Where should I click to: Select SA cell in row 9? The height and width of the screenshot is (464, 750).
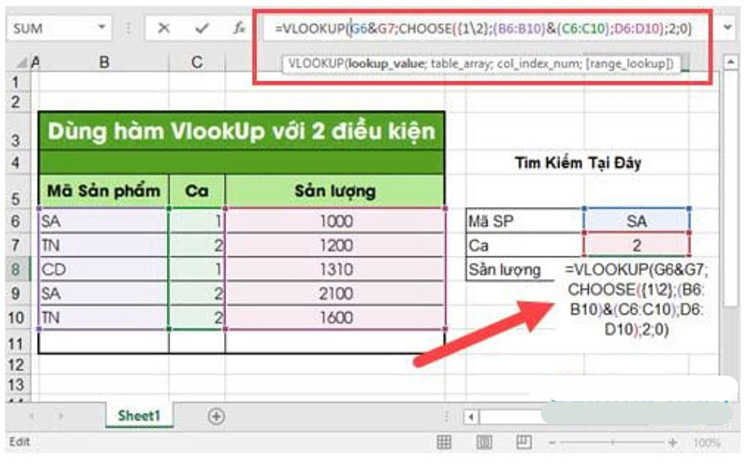point(104,293)
